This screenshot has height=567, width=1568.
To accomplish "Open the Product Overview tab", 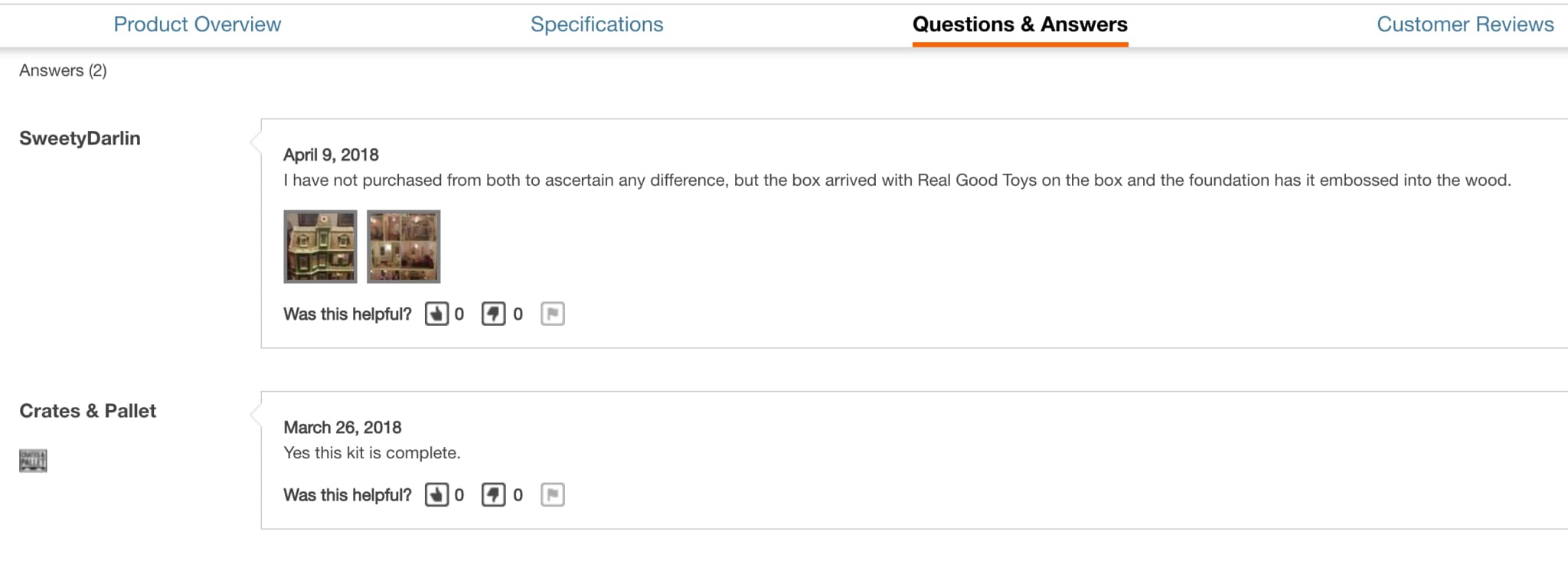I will (x=197, y=24).
